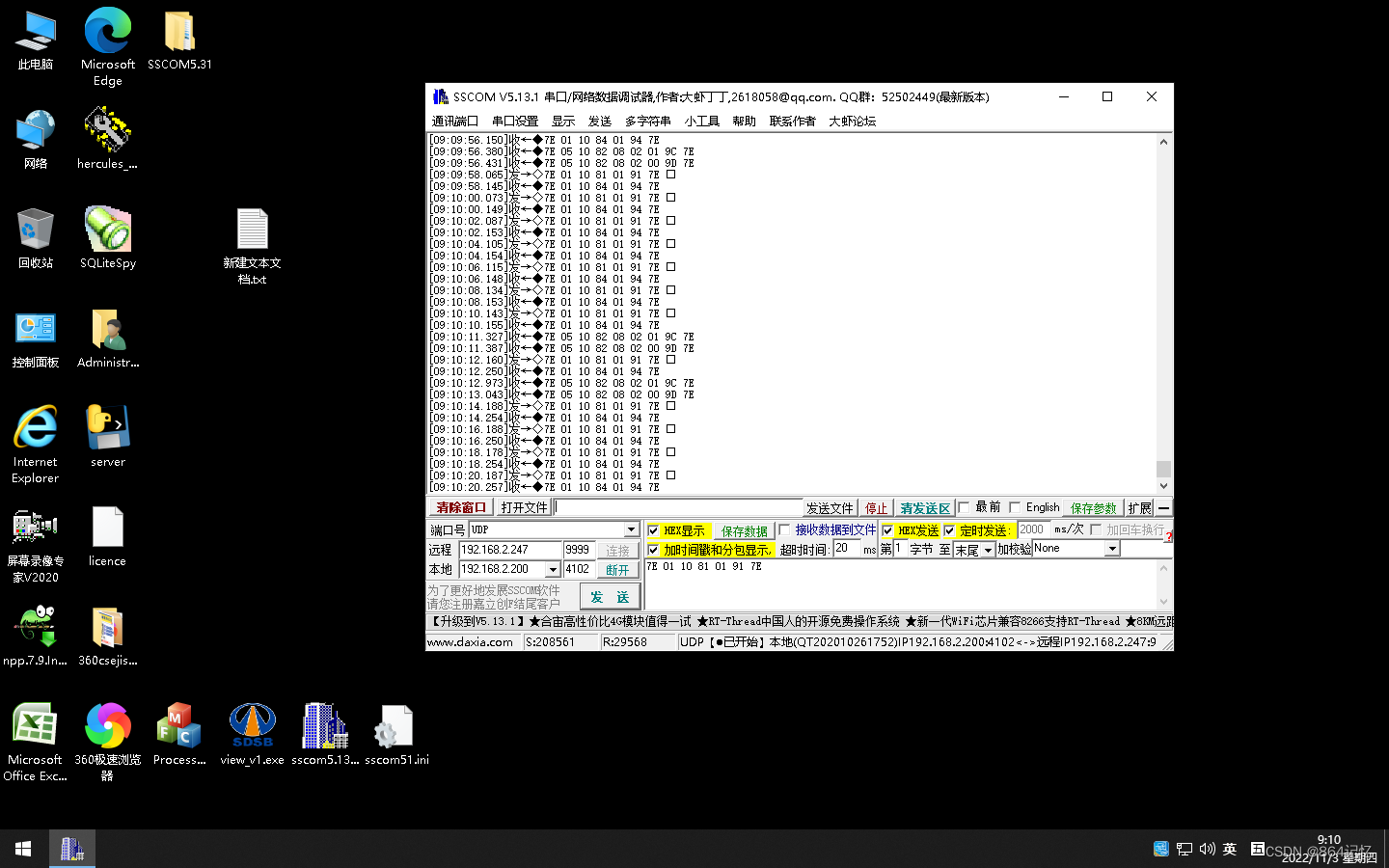Viewport: 1389px width, 868px height.
Task: Select the Internet Explorer desktop icon
Action: click(x=36, y=445)
